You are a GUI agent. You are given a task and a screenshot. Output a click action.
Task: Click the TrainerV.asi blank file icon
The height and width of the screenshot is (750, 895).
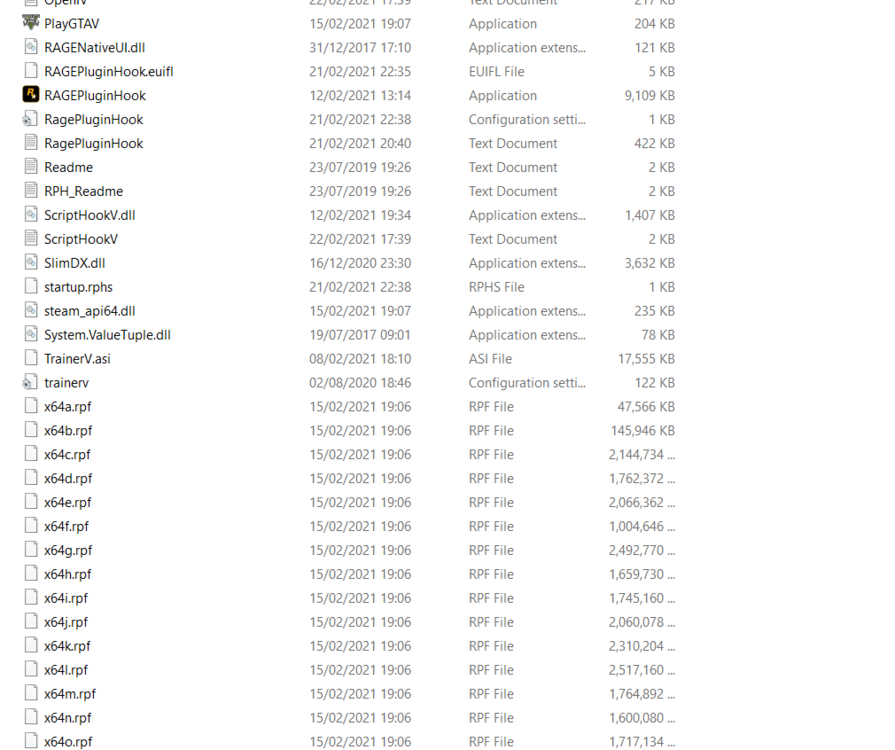point(31,358)
